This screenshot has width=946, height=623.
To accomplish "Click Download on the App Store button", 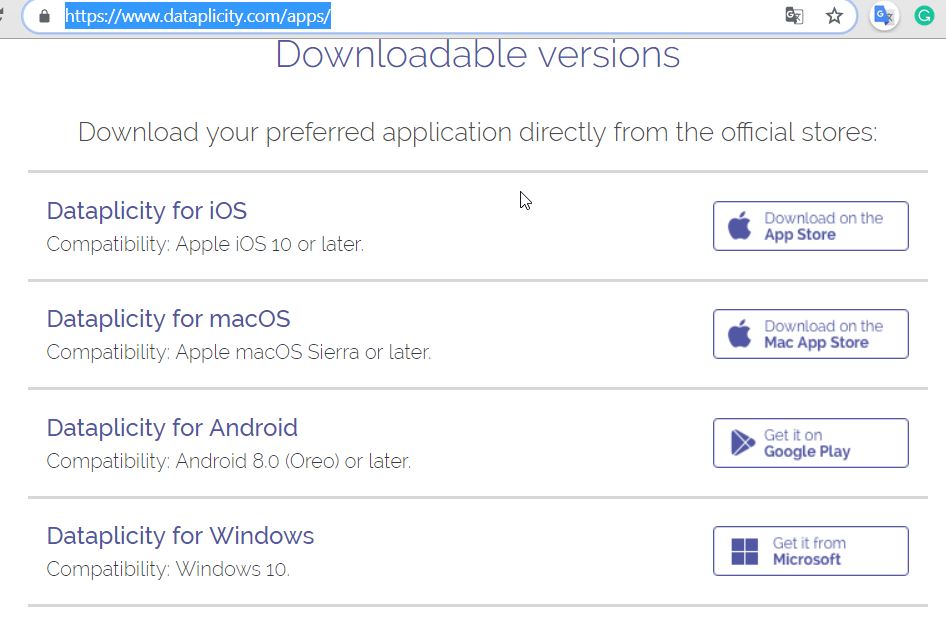I will tap(810, 226).
